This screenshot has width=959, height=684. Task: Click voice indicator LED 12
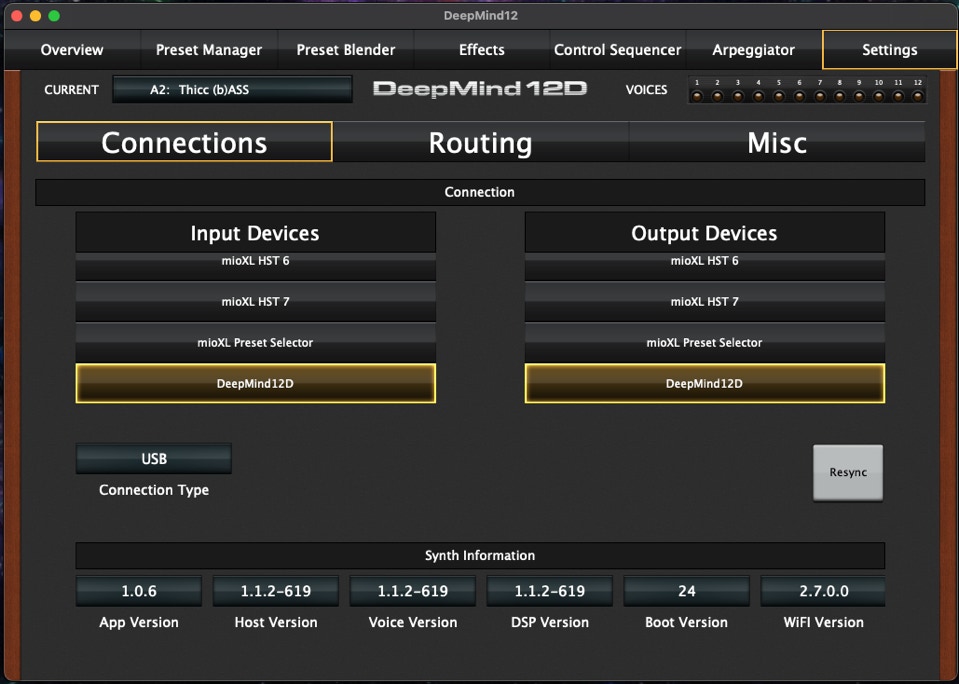click(917, 95)
